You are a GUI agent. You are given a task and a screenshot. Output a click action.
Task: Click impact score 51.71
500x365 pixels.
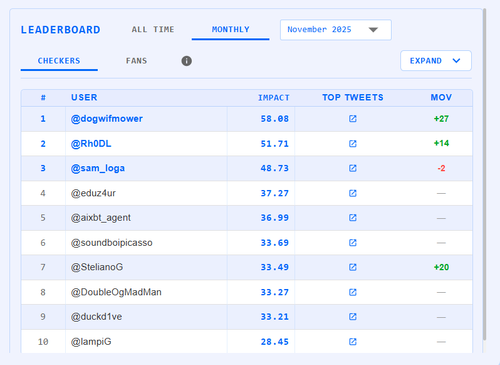click(275, 144)
